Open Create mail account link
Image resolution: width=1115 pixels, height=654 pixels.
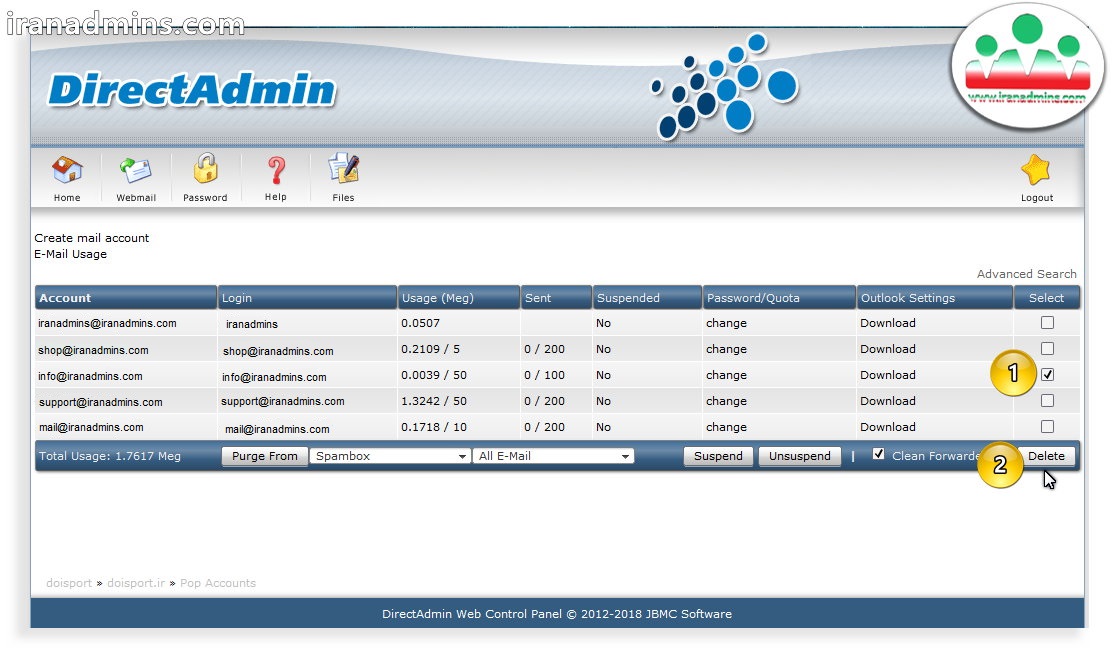(x=92, y=238)
